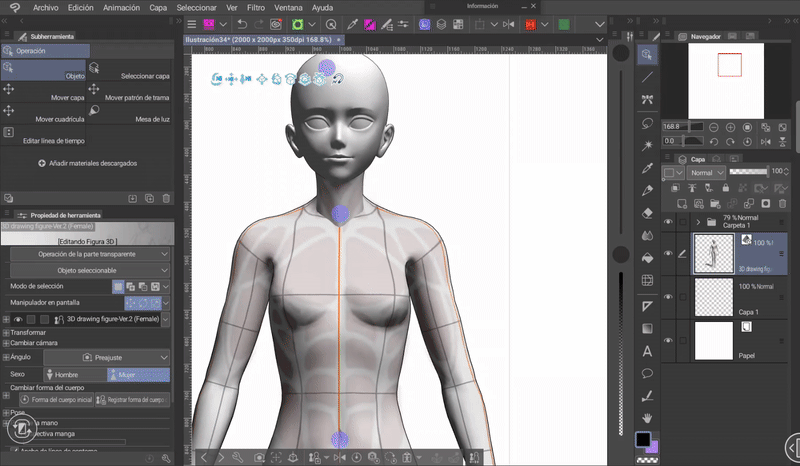Open the Animación menu
The width and height of the screenshot is (800, 466).
pos(121,7)
